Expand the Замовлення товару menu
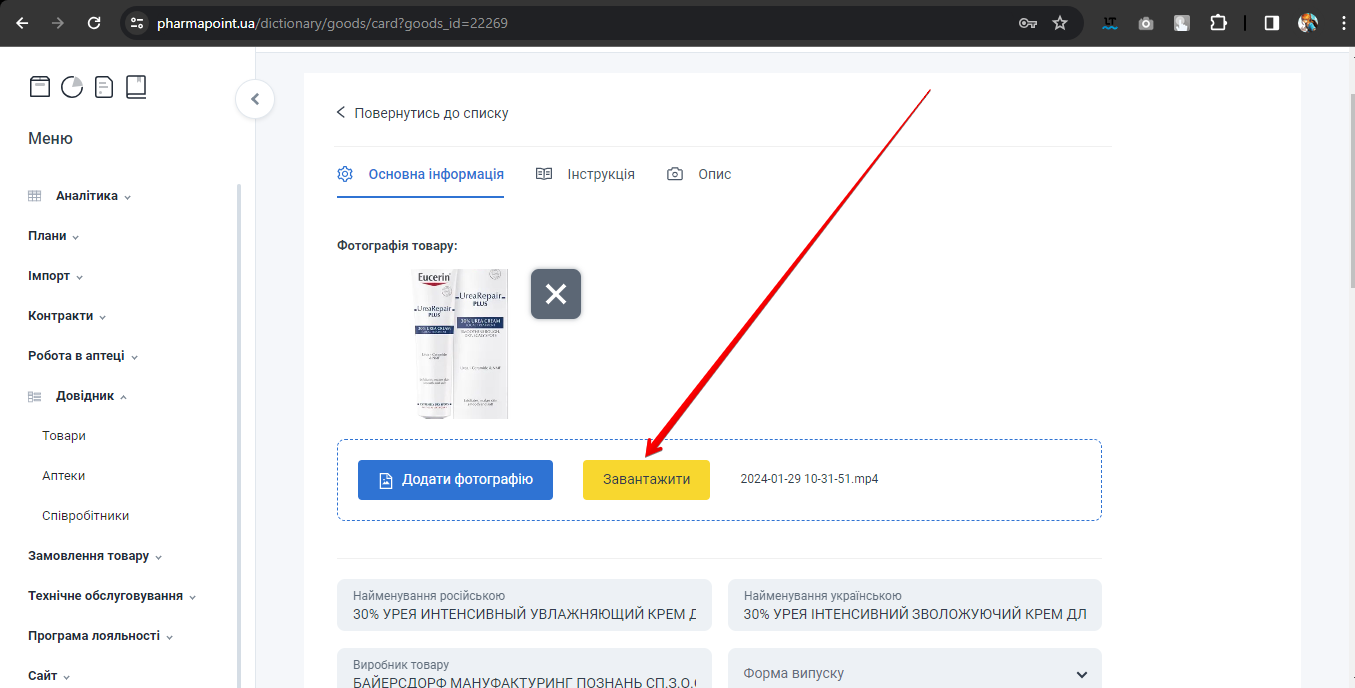Image resolution: width=1355 pixels, height=688 pixels. point(95,556)
